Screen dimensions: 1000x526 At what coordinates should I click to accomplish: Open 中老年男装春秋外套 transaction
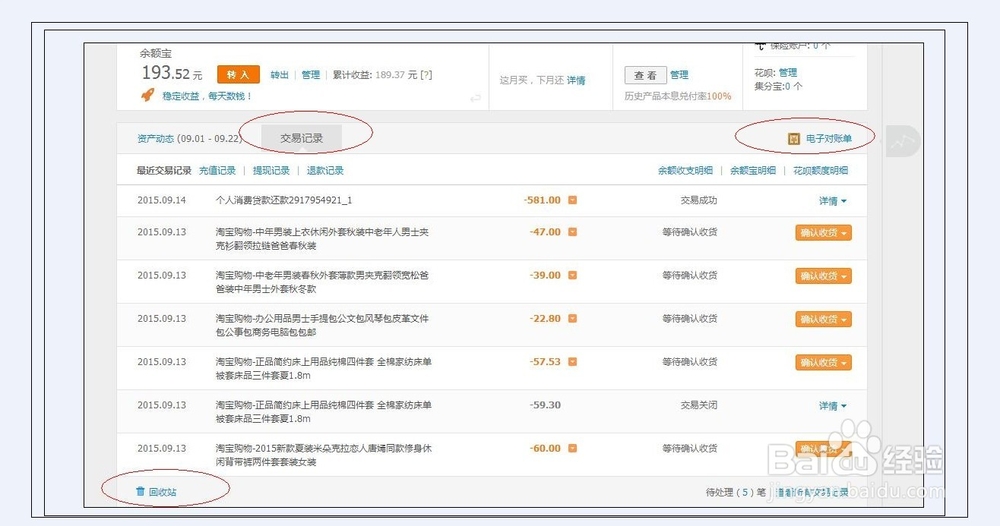click(x=322, y=282)
